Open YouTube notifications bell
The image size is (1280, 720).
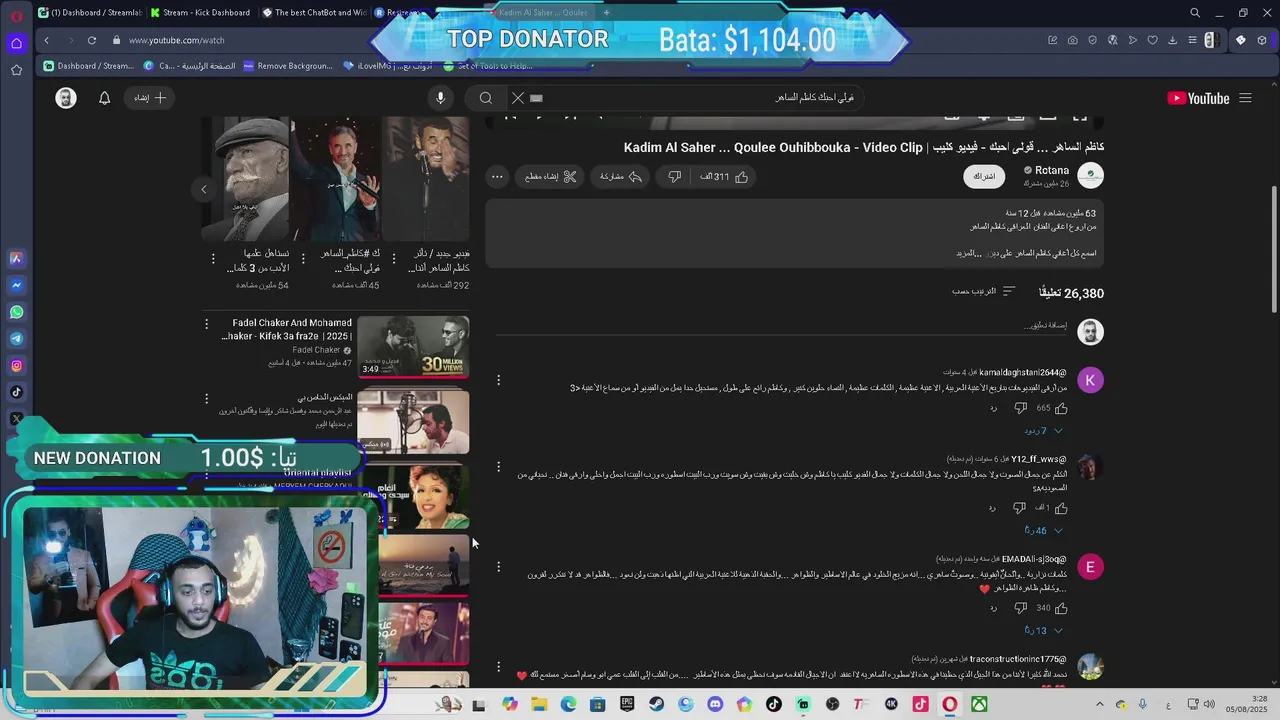coord(104,98)
